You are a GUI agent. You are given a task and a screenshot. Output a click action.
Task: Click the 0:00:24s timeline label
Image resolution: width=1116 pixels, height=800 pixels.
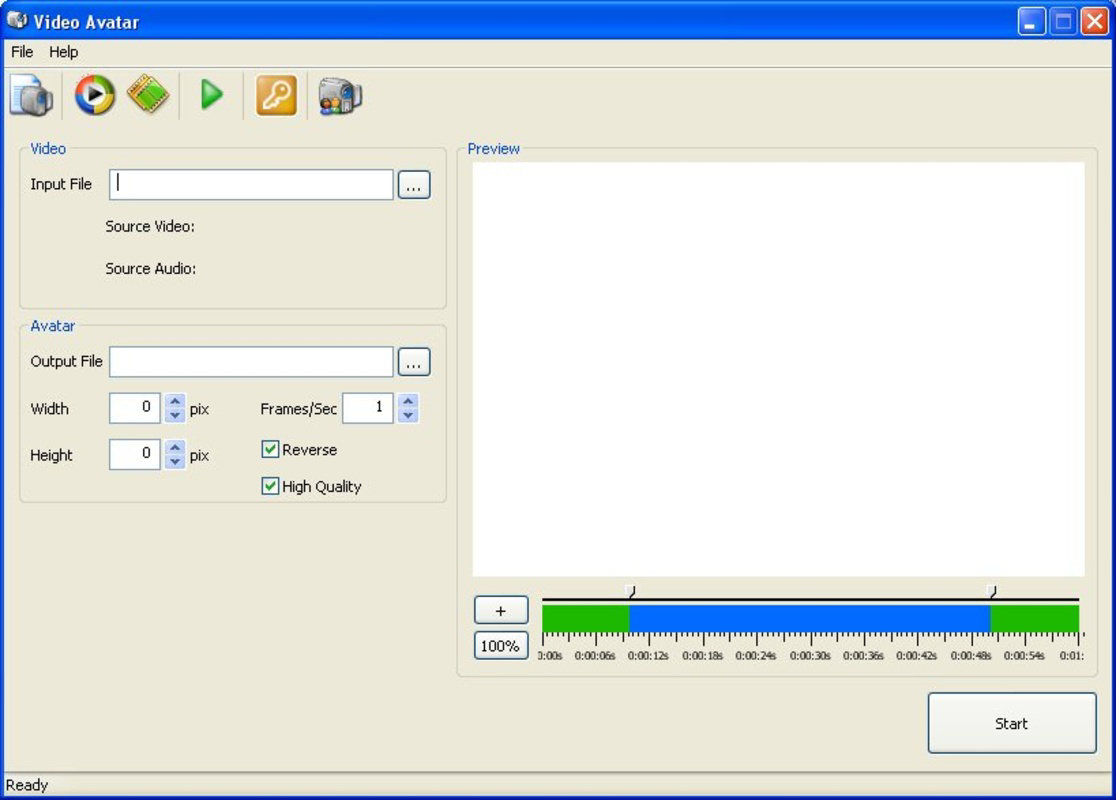click(756, 656)
